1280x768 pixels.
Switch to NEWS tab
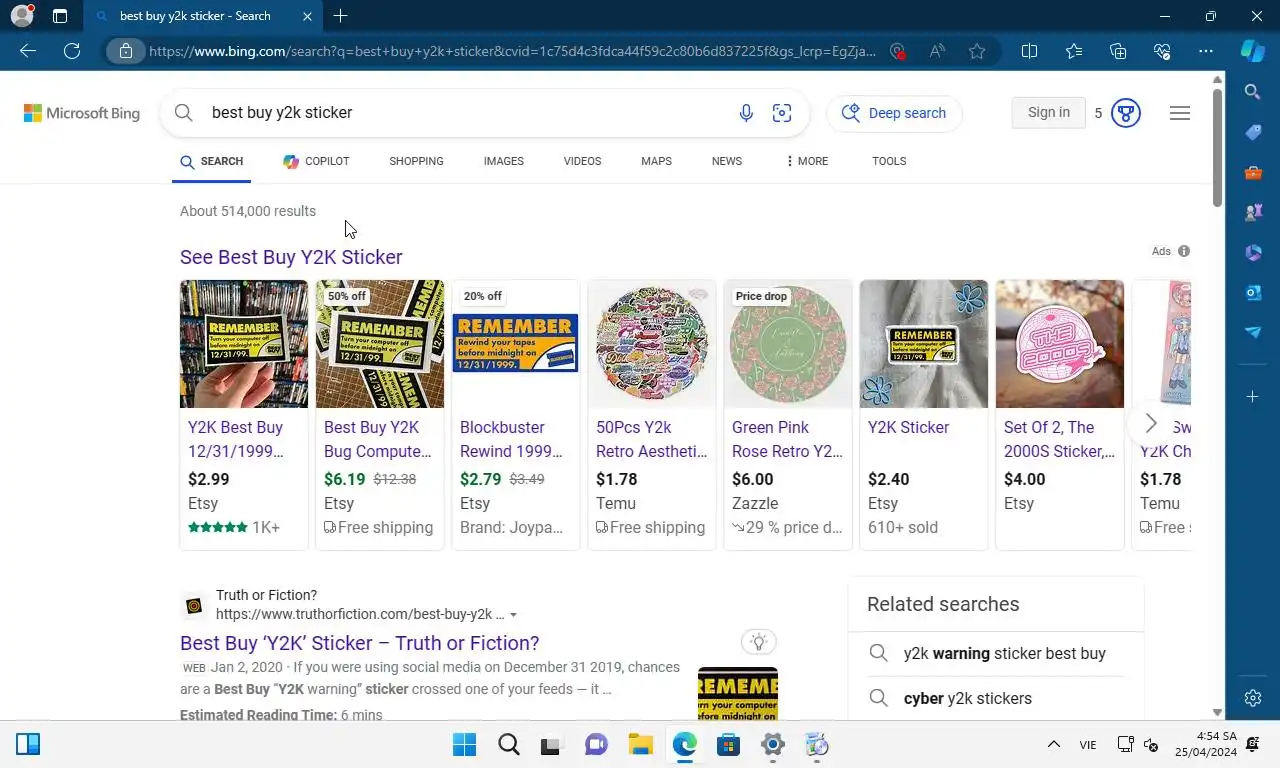tap(727, 161)
